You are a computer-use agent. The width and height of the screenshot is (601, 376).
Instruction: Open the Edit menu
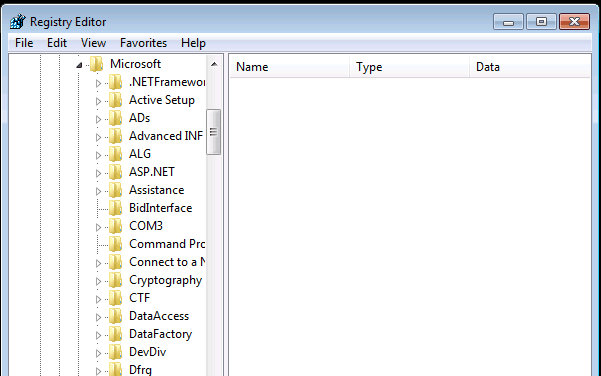(x=57, y=43)
